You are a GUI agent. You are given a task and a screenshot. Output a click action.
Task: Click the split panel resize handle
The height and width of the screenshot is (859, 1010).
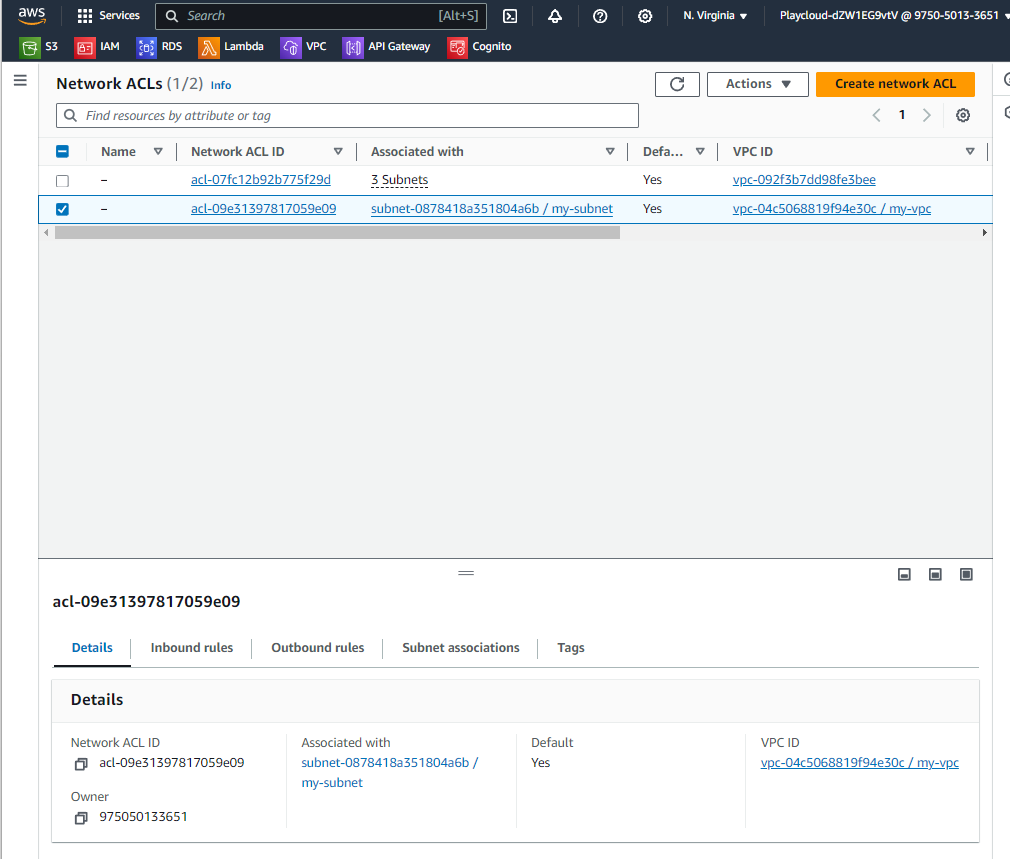pyautogui.click(x=466, y=573)
